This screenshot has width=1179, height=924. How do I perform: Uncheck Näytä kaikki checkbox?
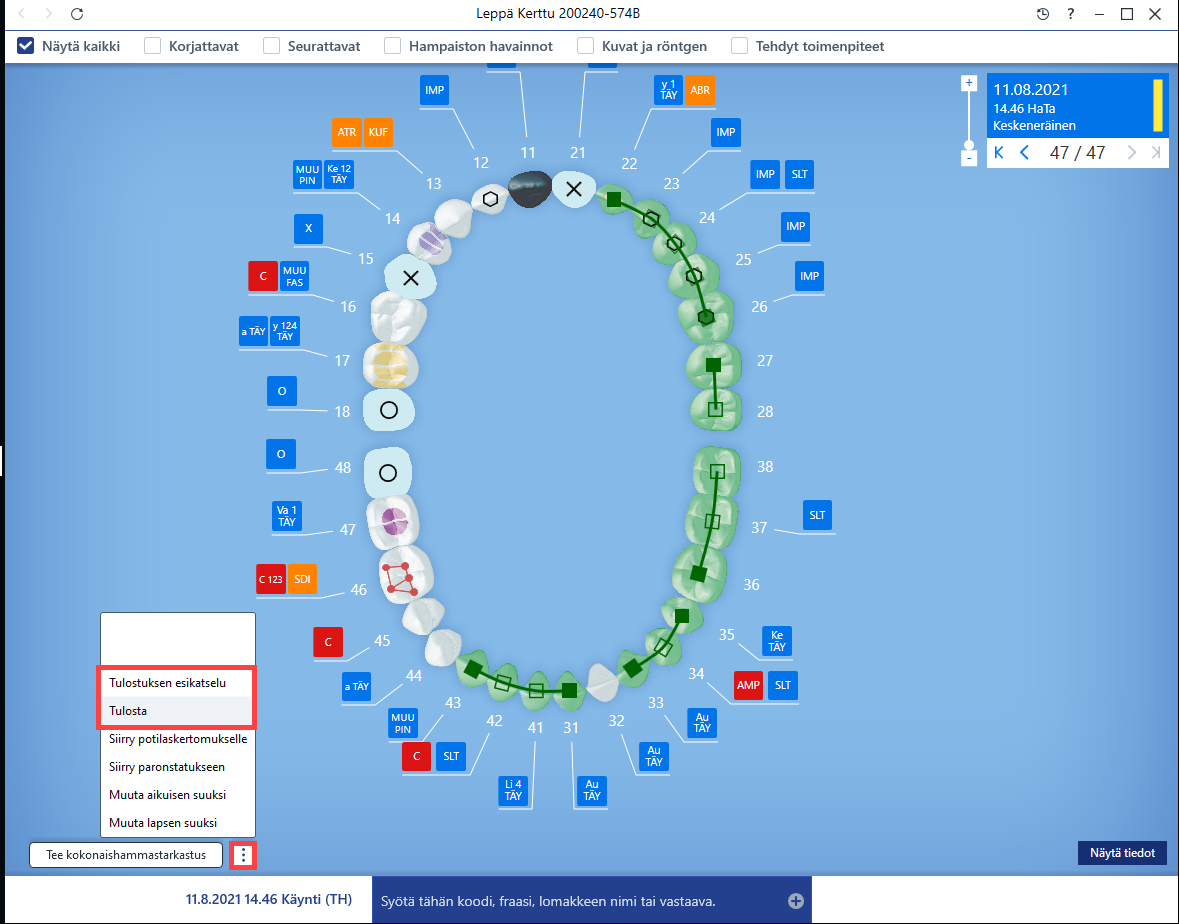click(x=26, y=46)
